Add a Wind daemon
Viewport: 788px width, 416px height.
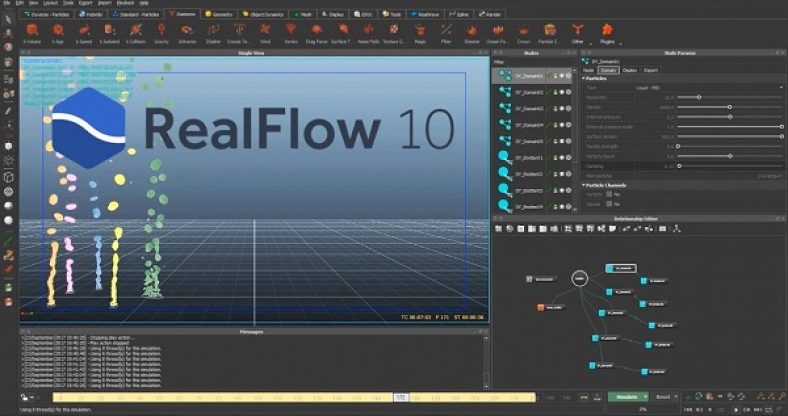point(265,34)
